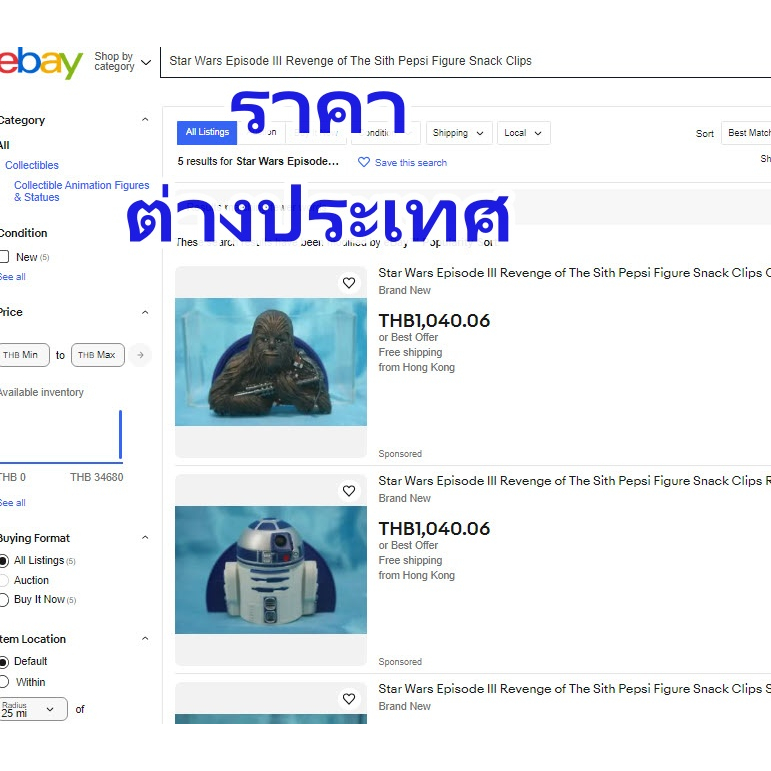Open the Radius 25 mi dropdown

33,709
